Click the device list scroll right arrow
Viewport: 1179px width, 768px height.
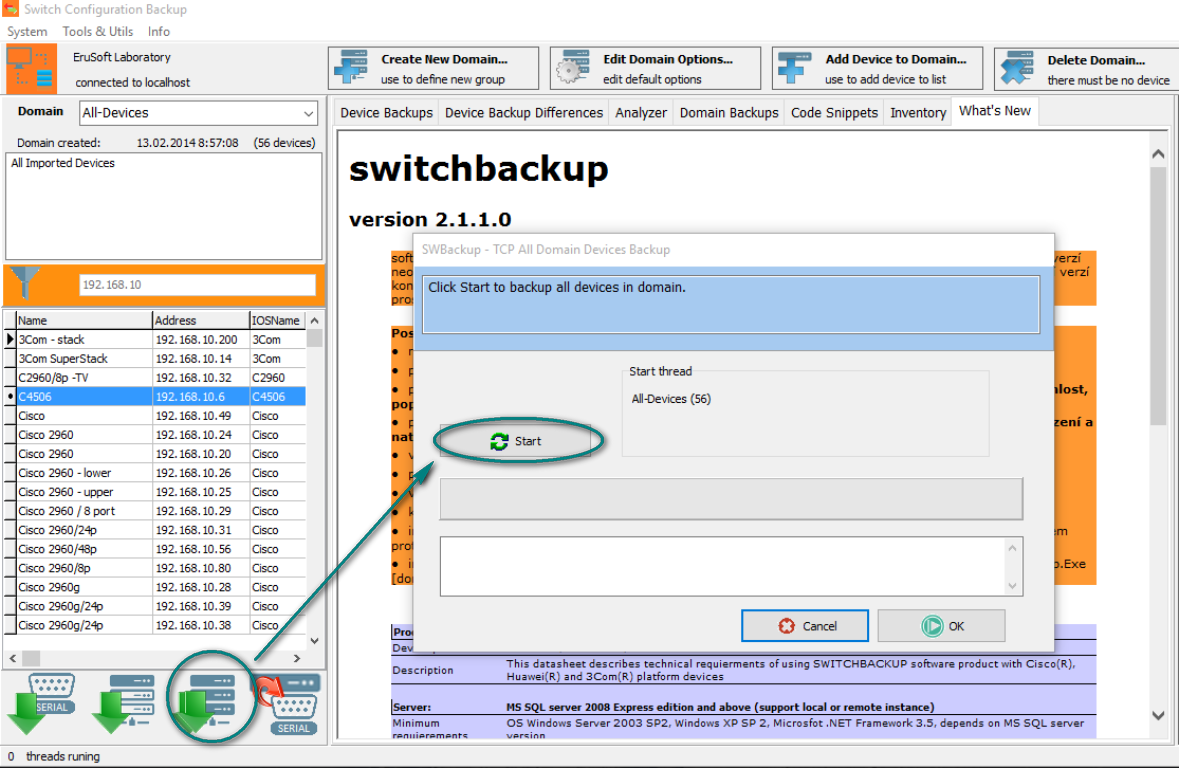[297, 658]
